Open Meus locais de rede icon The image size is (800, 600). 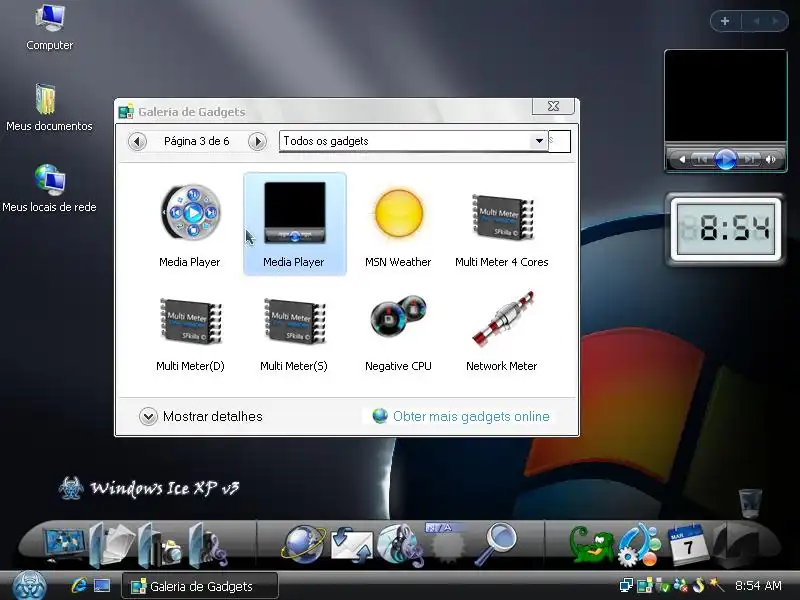(49, 188)
